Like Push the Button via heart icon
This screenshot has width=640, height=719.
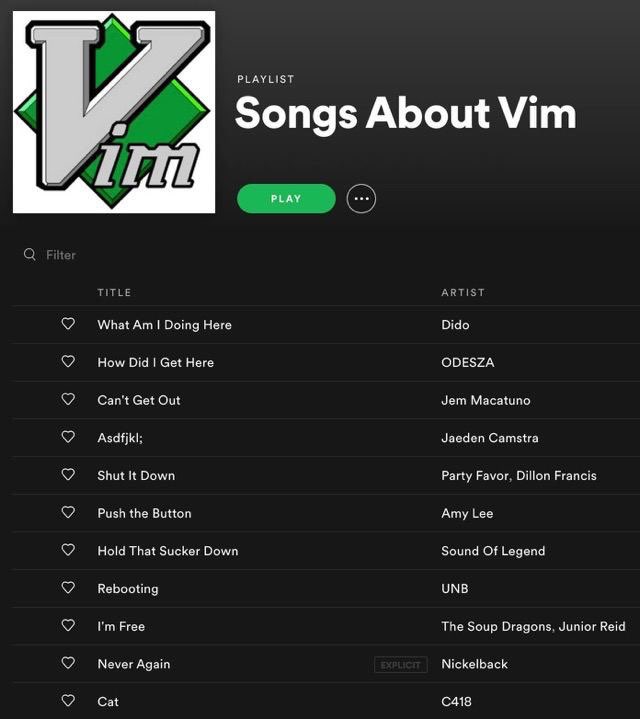68,512
